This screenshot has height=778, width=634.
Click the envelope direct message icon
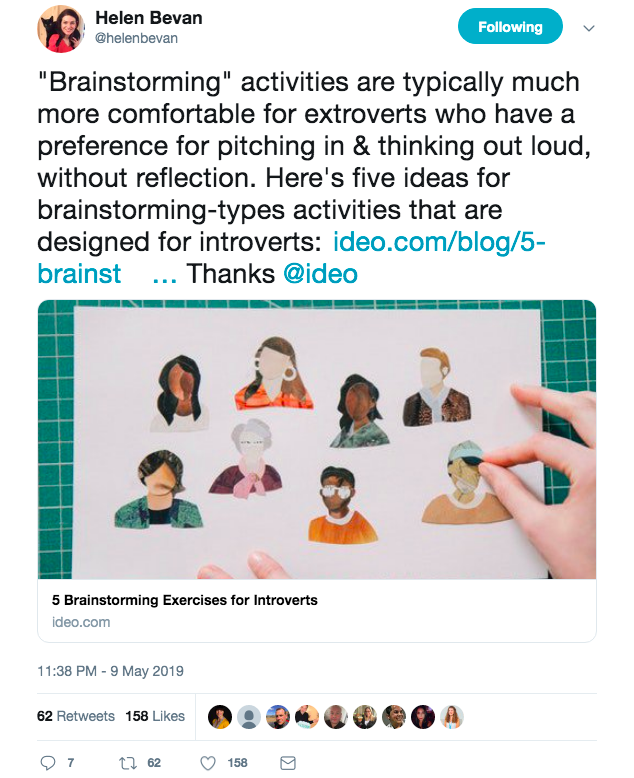click(x=288, y=763)
